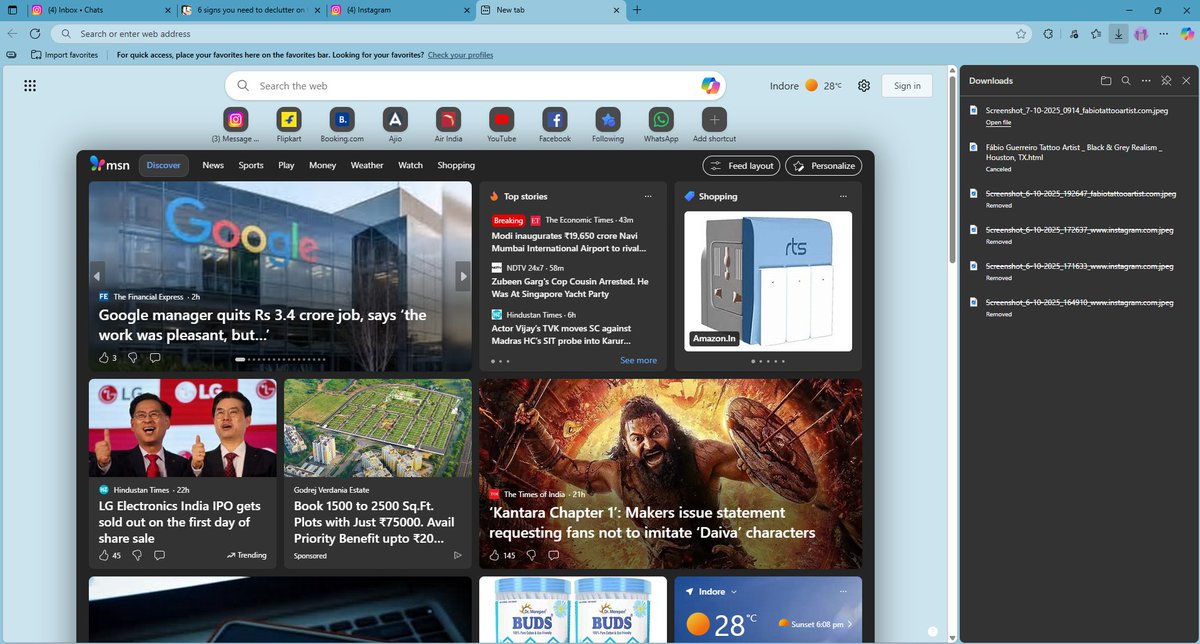Open Top stories more options menu
The image size is (1200, 644).
648,196
